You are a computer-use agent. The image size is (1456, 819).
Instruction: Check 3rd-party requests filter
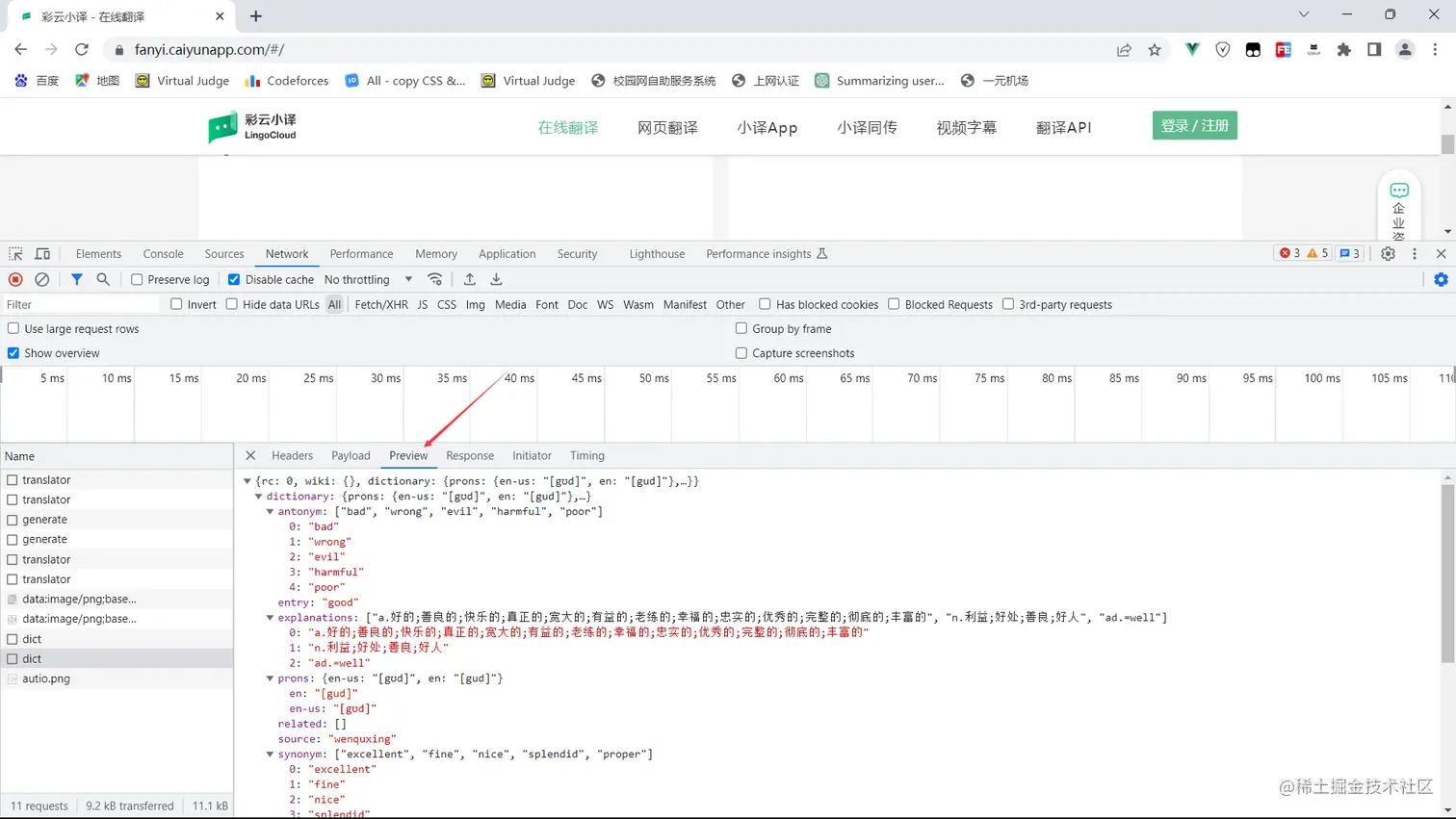point(1008,304)
